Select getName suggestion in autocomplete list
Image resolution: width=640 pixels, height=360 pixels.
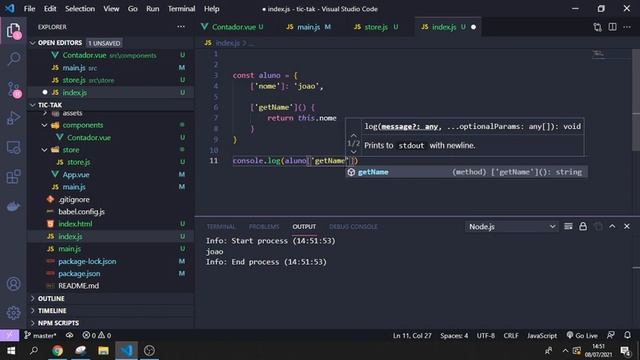point(466,172)
